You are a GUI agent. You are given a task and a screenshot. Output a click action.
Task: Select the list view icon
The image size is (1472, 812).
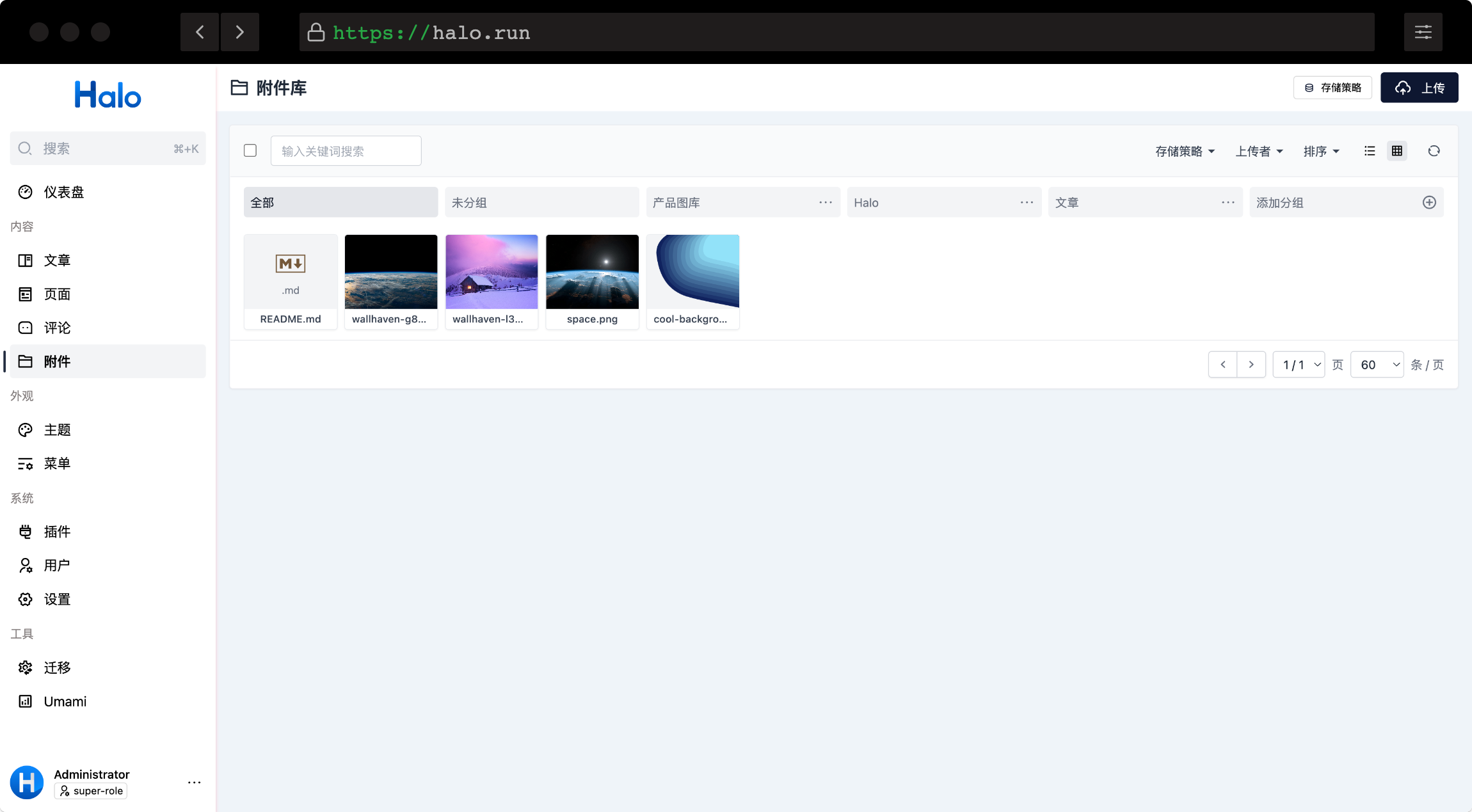click(1370, 150)
